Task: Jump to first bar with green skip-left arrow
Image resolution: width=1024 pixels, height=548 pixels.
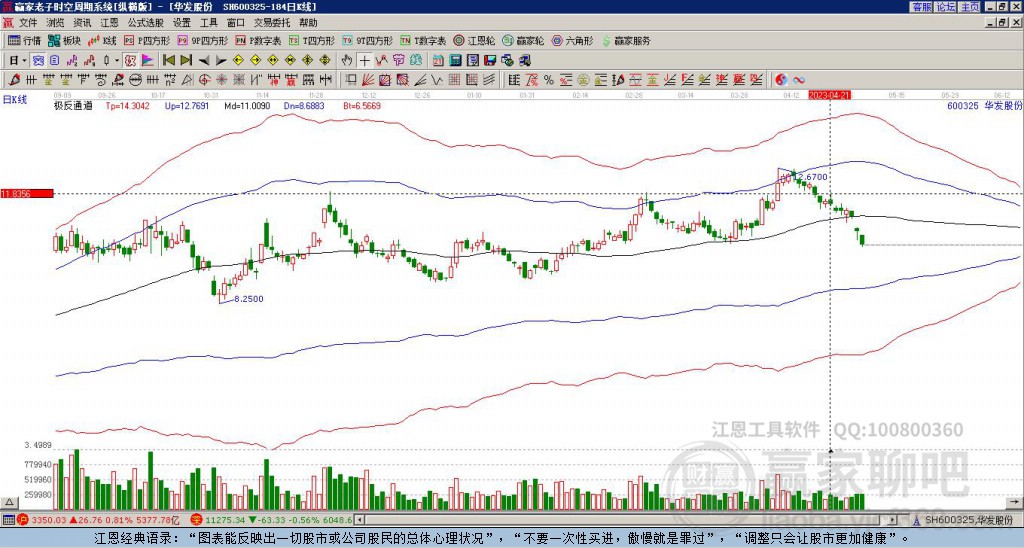Action: (x=168, y=61)
